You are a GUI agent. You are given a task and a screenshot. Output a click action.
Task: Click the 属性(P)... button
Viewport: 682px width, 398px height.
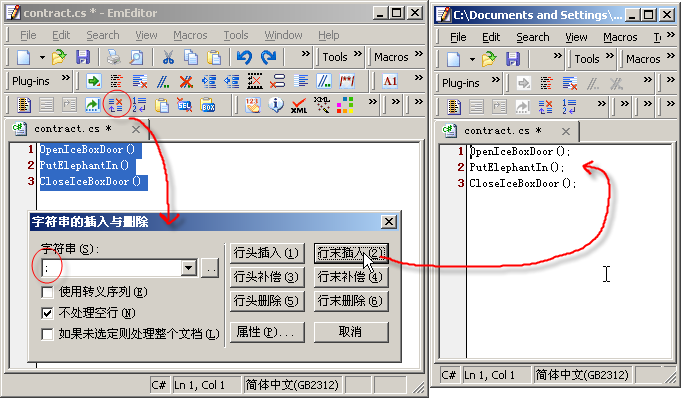pyautogui.click(x=267, y=332)
